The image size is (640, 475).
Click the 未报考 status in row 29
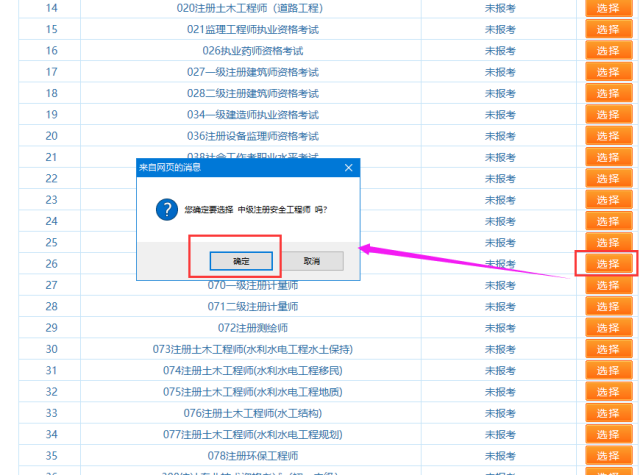click(x=500, y=328)
